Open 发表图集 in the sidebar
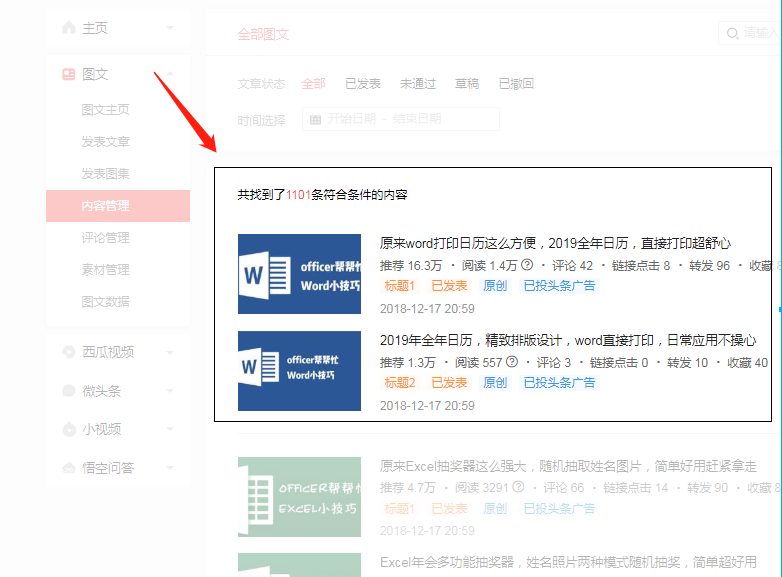782x577 pixels. [105, 174]
